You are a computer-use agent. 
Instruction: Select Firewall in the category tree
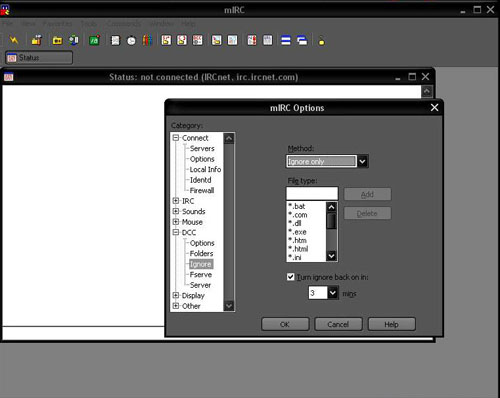click(202, 191)
